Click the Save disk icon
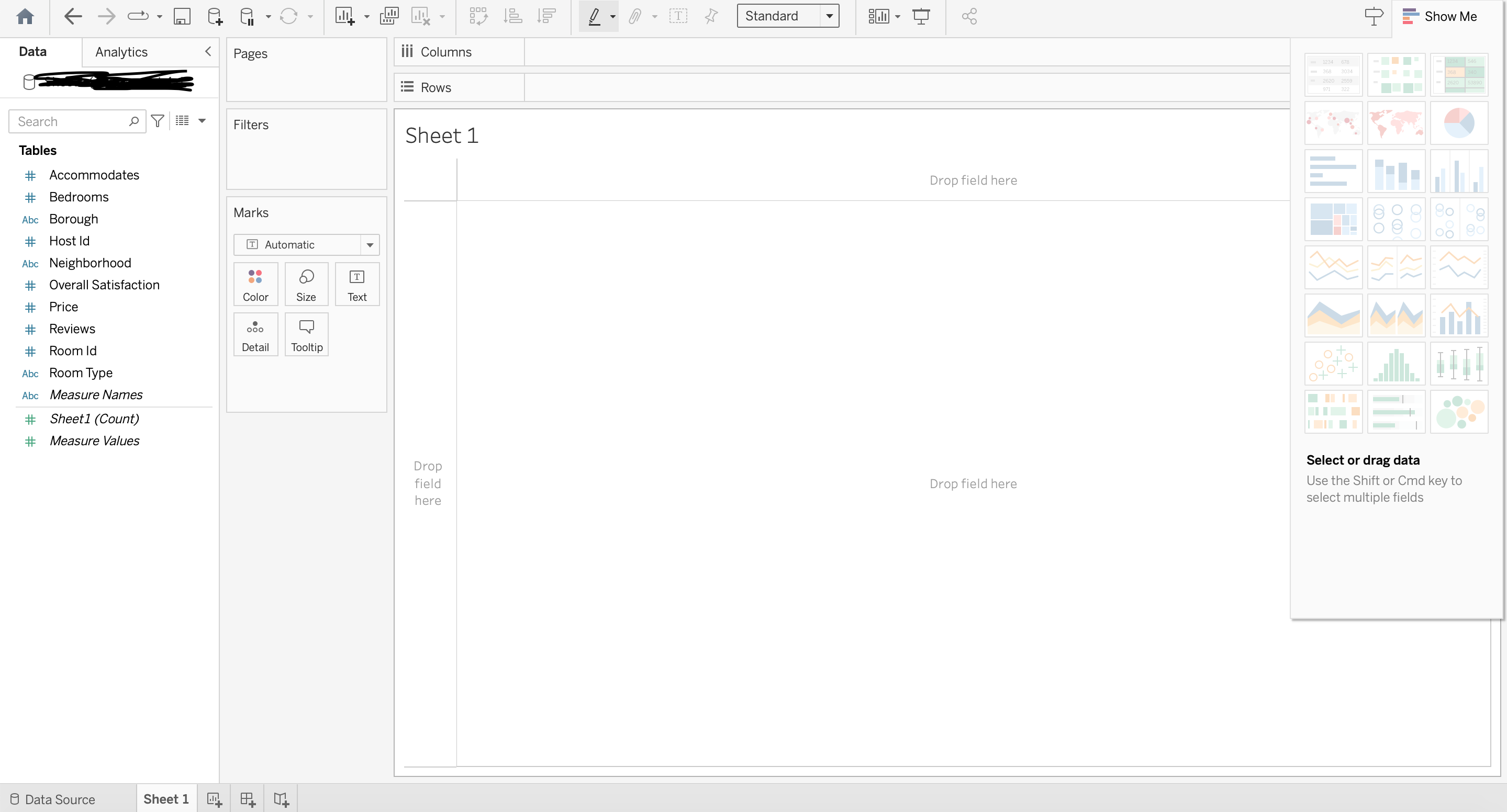This screenshot has width=1507, height=812. click(182, 16)
